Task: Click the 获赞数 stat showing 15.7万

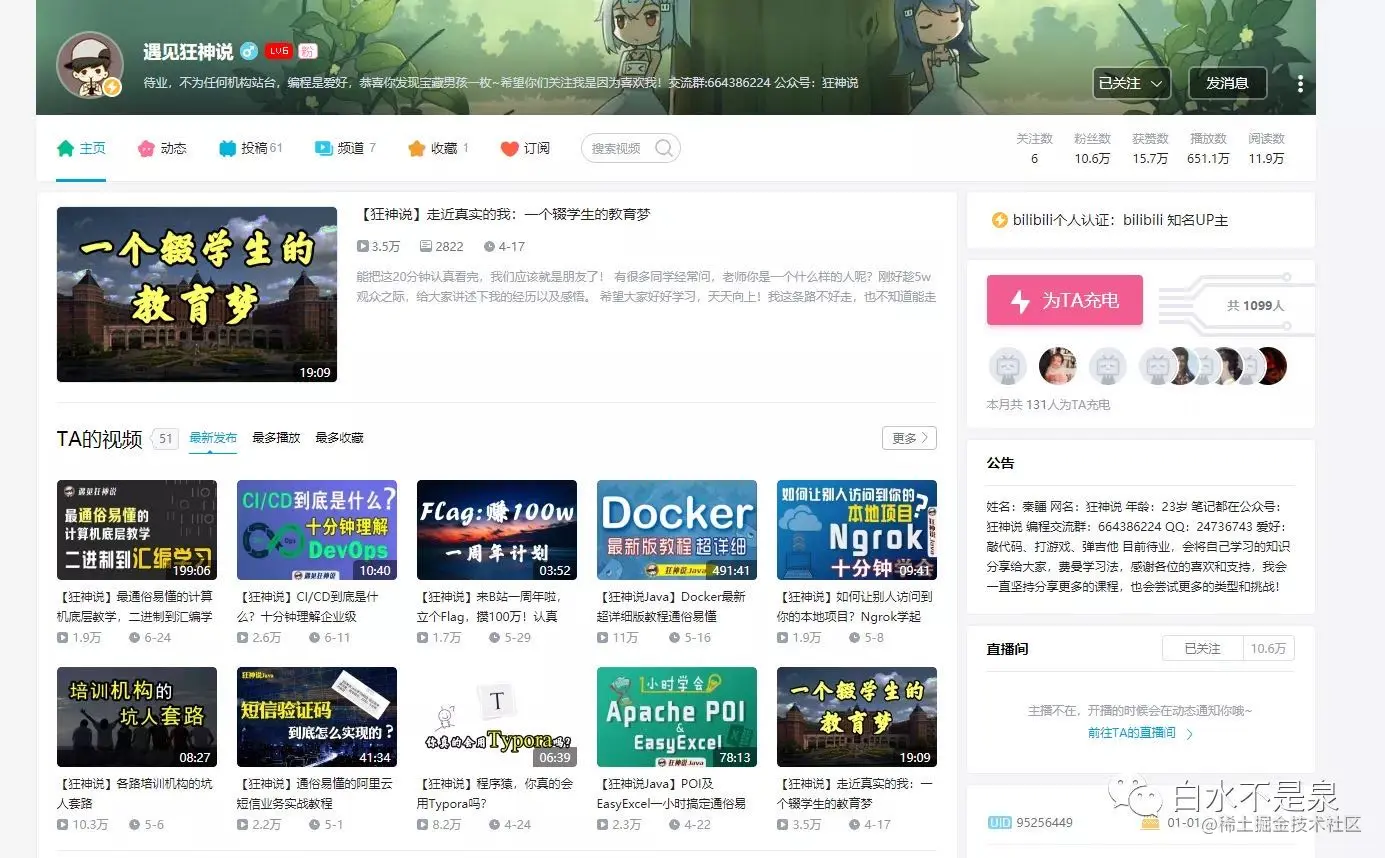Action: (1150, 148)
